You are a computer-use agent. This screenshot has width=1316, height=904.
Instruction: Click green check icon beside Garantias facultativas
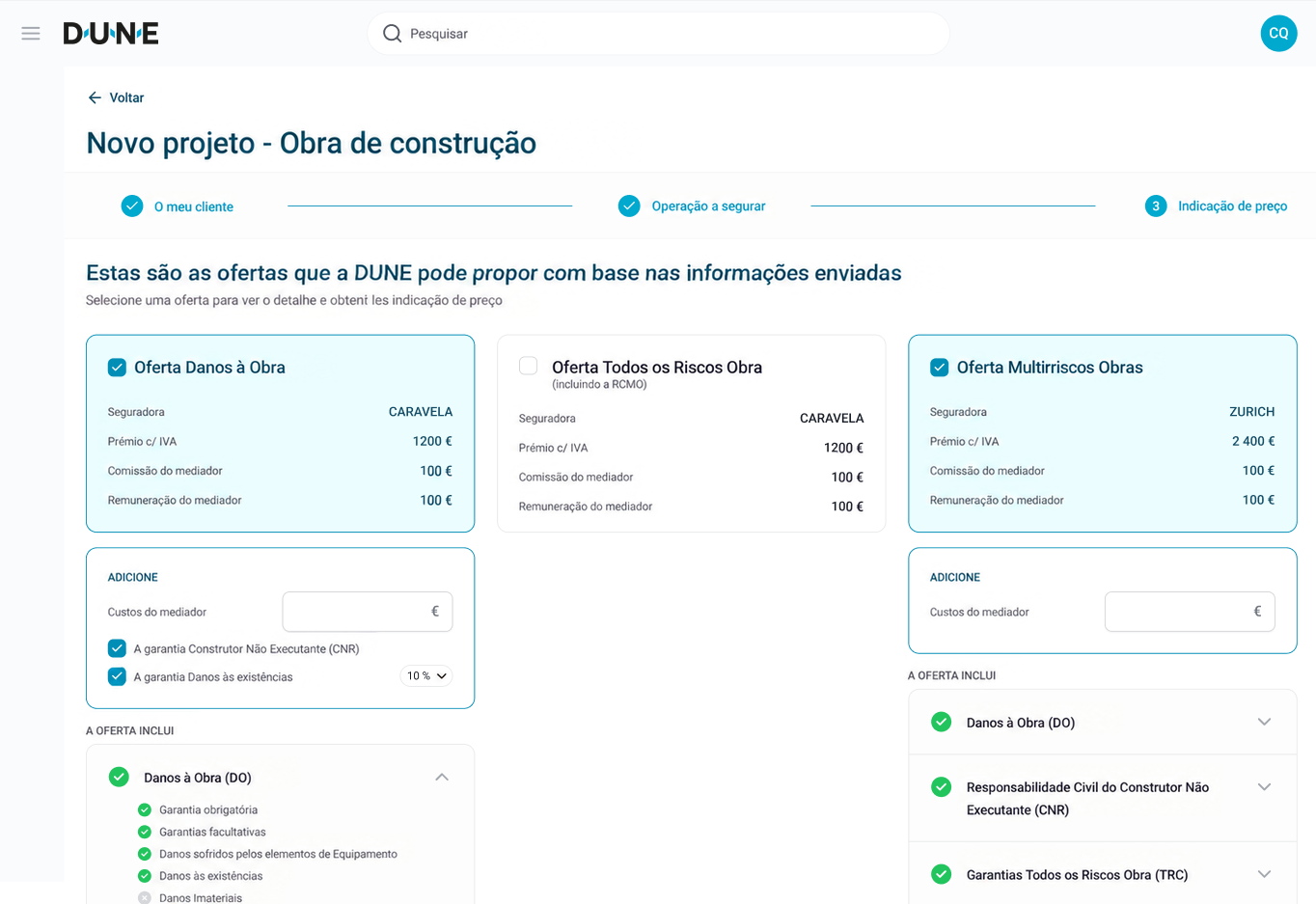click(x=145, y=832)
